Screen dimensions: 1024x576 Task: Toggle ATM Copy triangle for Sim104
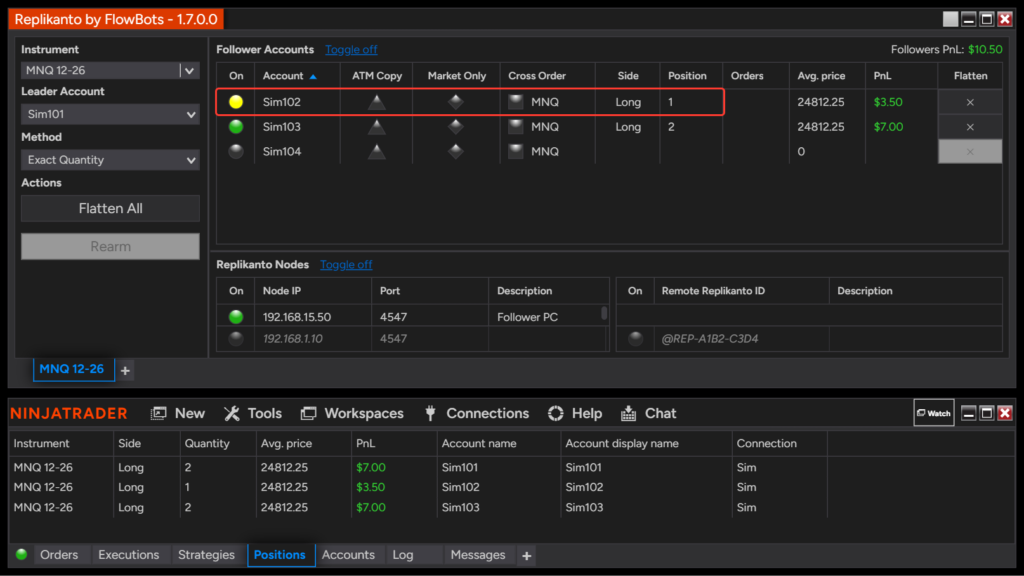tap(376, 152)
